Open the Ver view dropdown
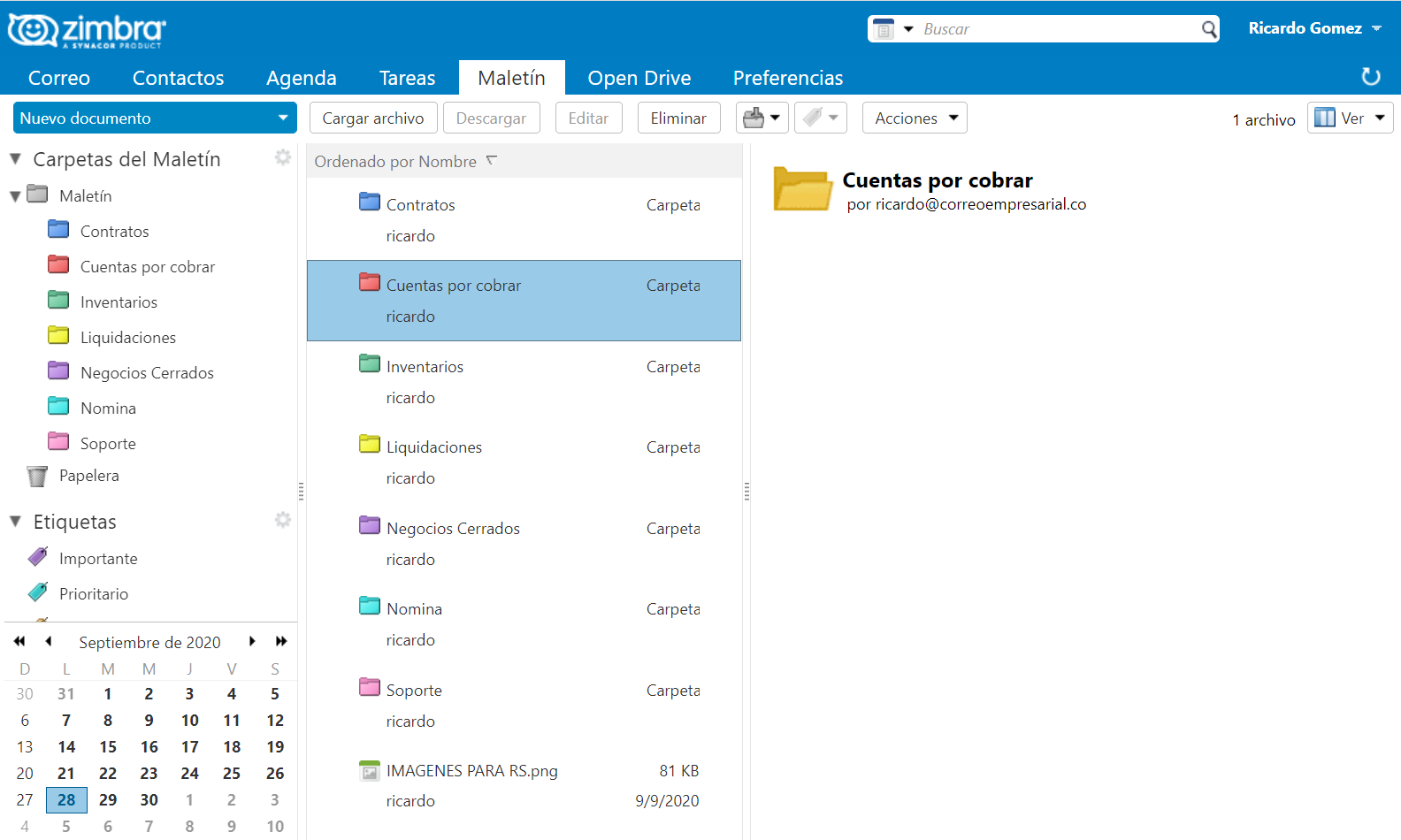Viewport: 1401px width, 840px height. (1350, 118)
